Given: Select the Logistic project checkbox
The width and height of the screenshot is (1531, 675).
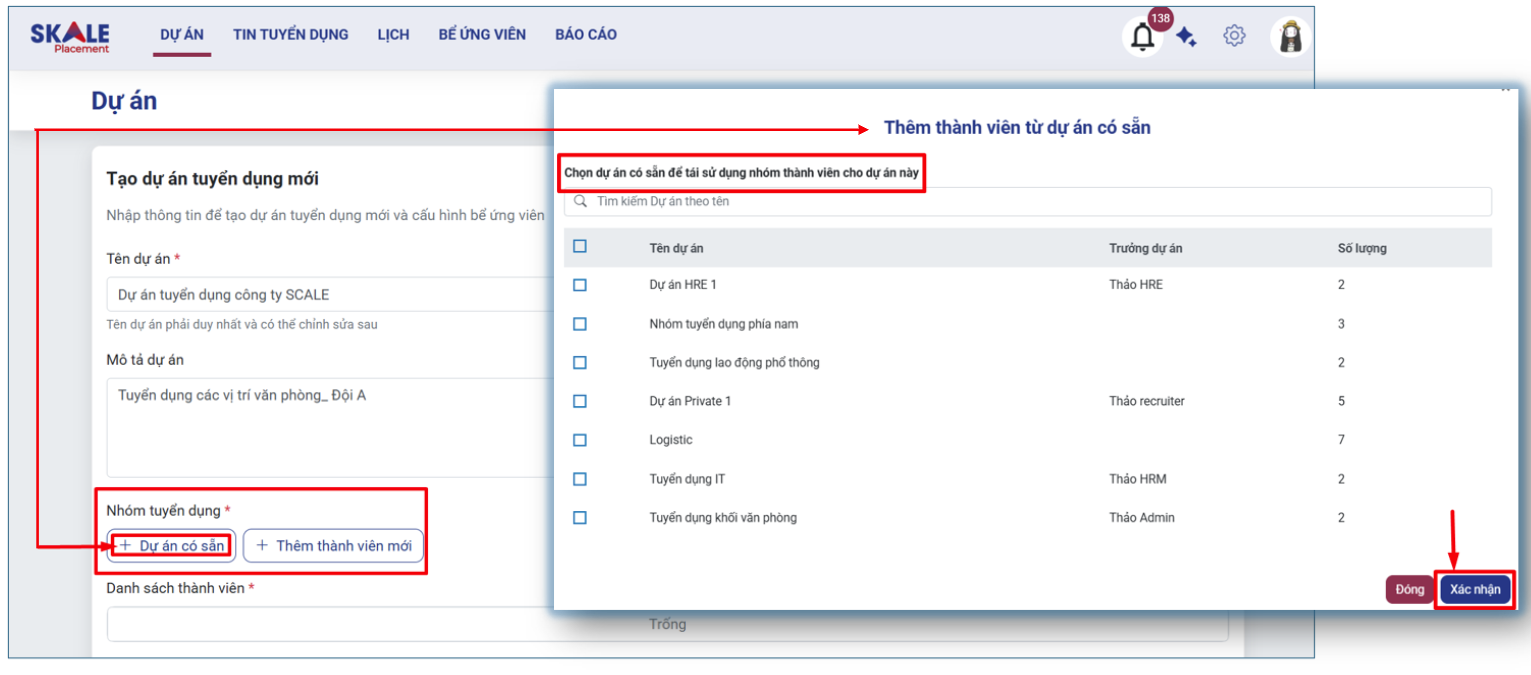Looking at the screenshot, I should tap(580, 440).
